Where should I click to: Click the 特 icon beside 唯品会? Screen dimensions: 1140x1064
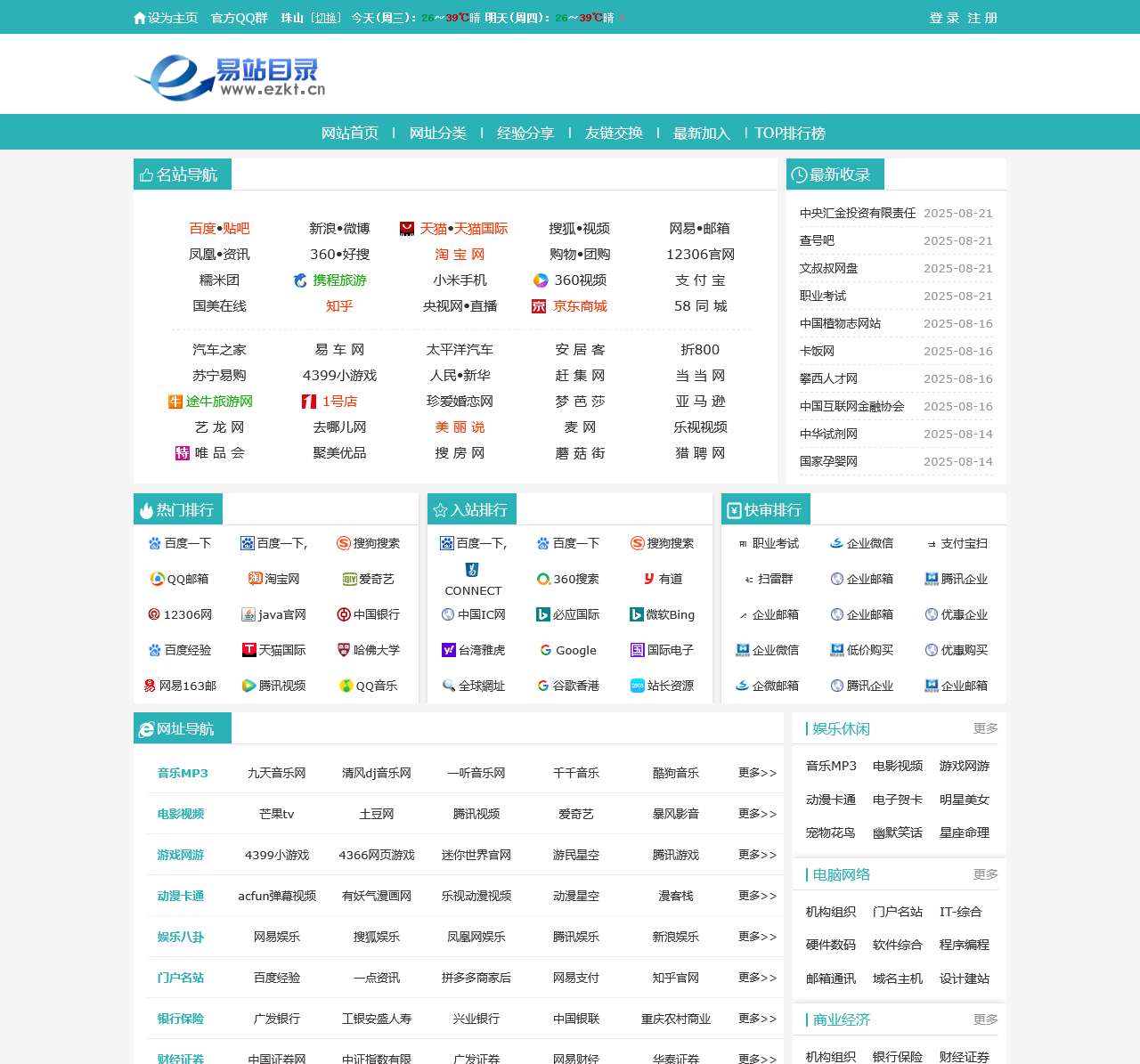[183, 453]
